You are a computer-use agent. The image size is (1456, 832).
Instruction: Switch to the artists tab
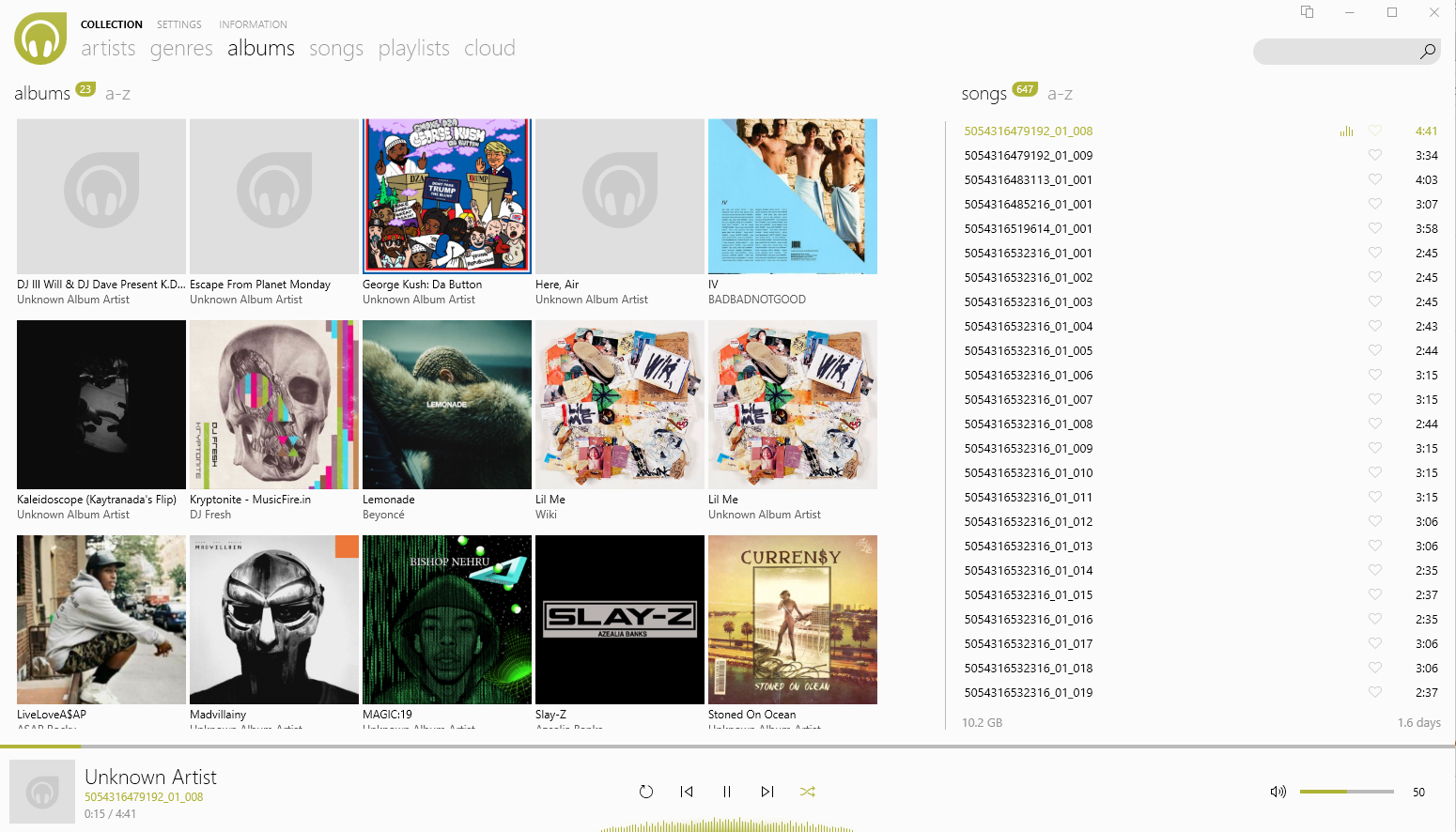point(108,48)
